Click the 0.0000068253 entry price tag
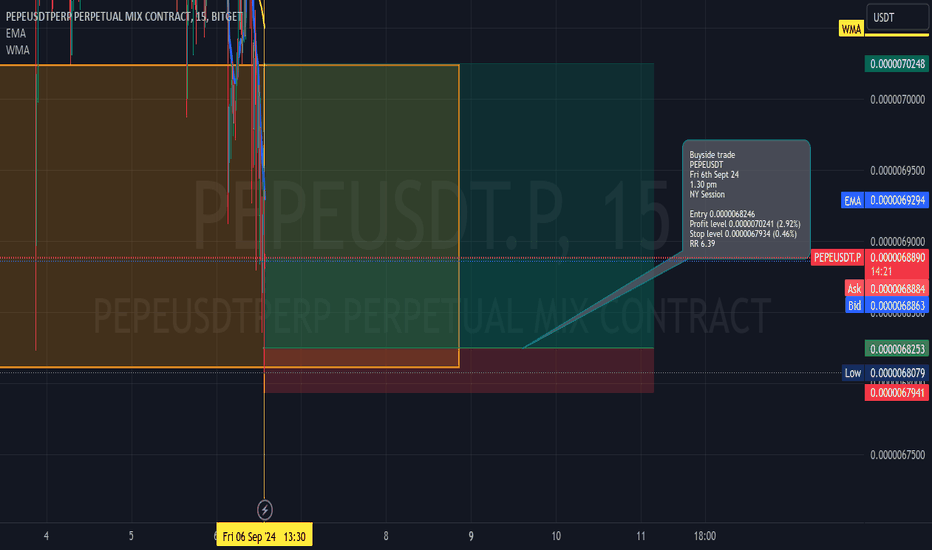The height and width of the screenshot is (550, 932). pyautogui.click(x=897, y=348)
